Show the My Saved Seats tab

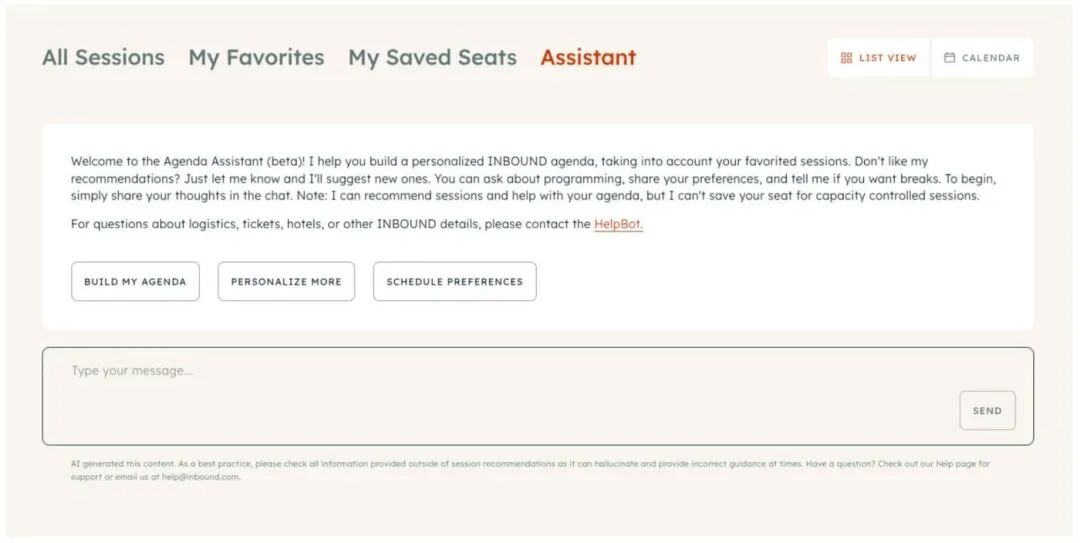pyautogui.click(x=432, y=58)
